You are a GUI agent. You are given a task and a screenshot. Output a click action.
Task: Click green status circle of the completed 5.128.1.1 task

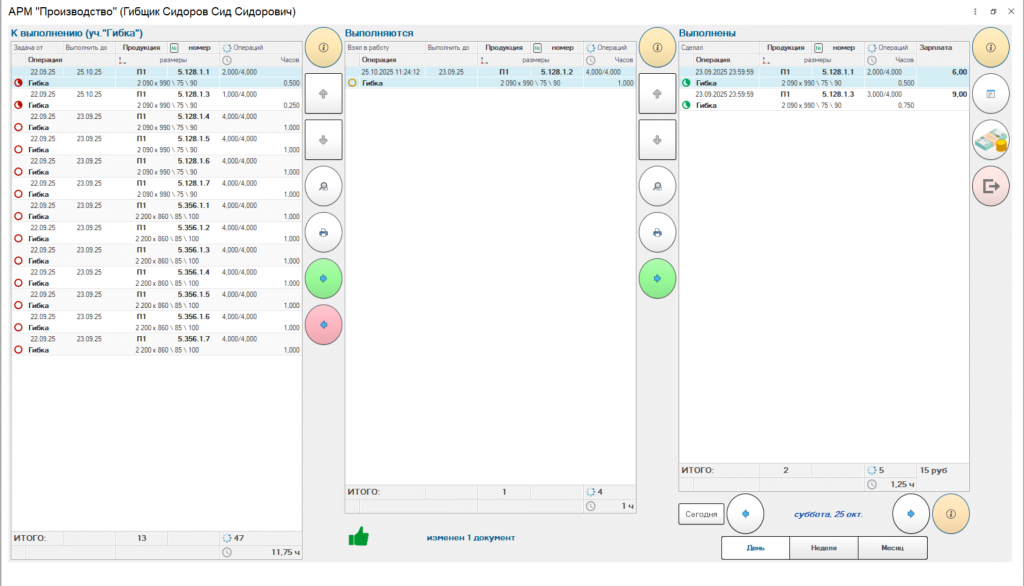[x=686, y=83]
